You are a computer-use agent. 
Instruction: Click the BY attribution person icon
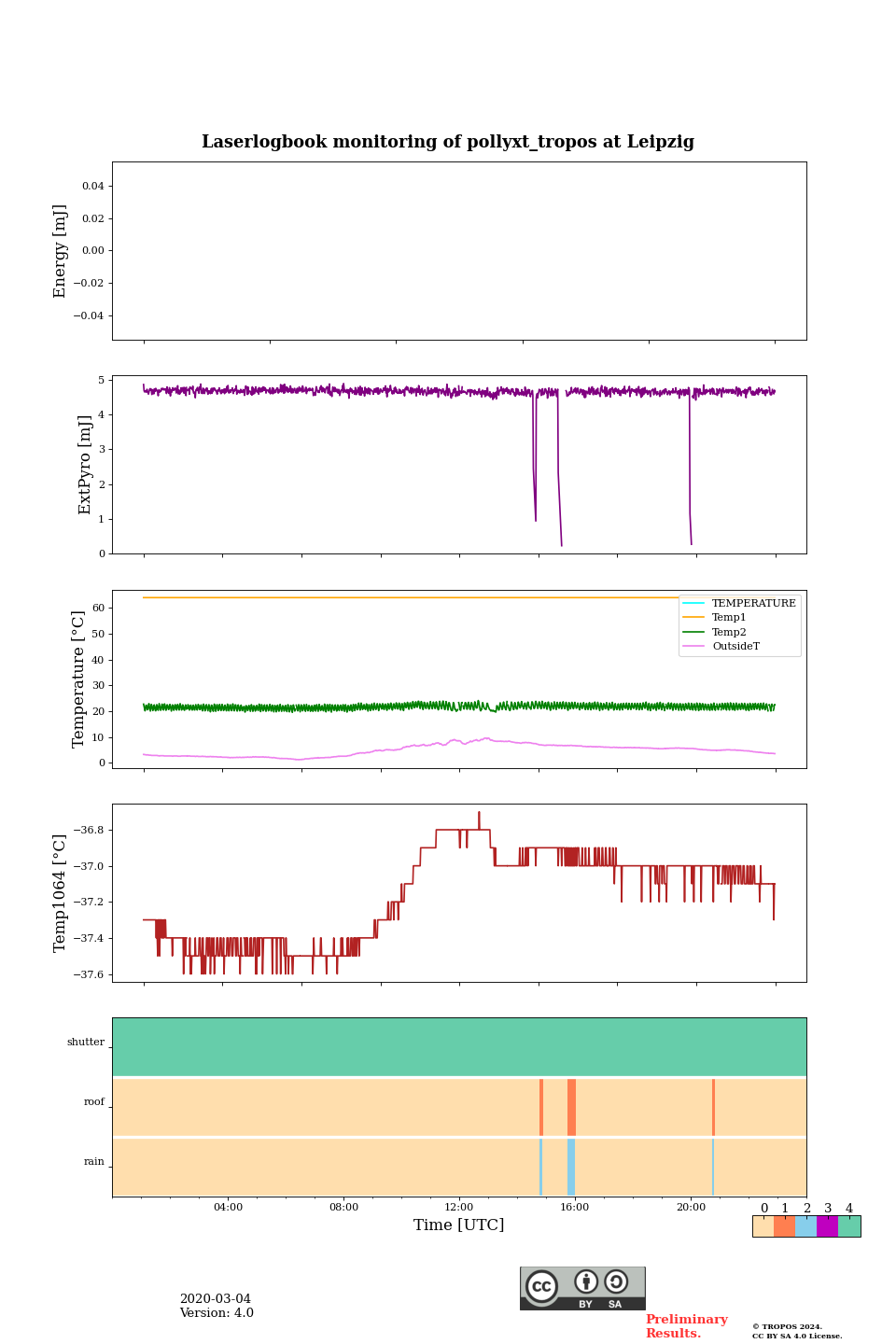coord(586,1282)
